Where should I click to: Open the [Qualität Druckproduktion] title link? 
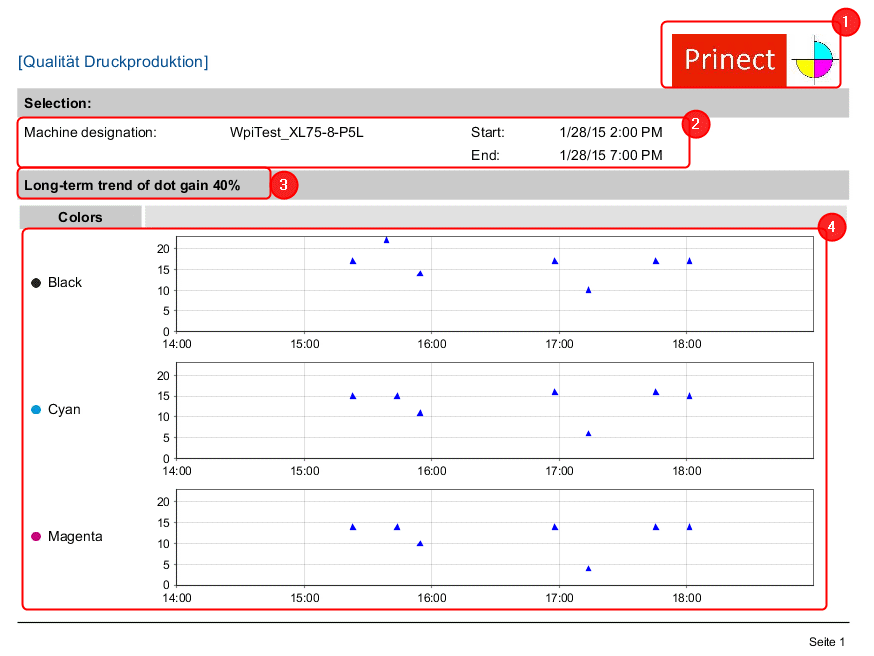[113, 62]
